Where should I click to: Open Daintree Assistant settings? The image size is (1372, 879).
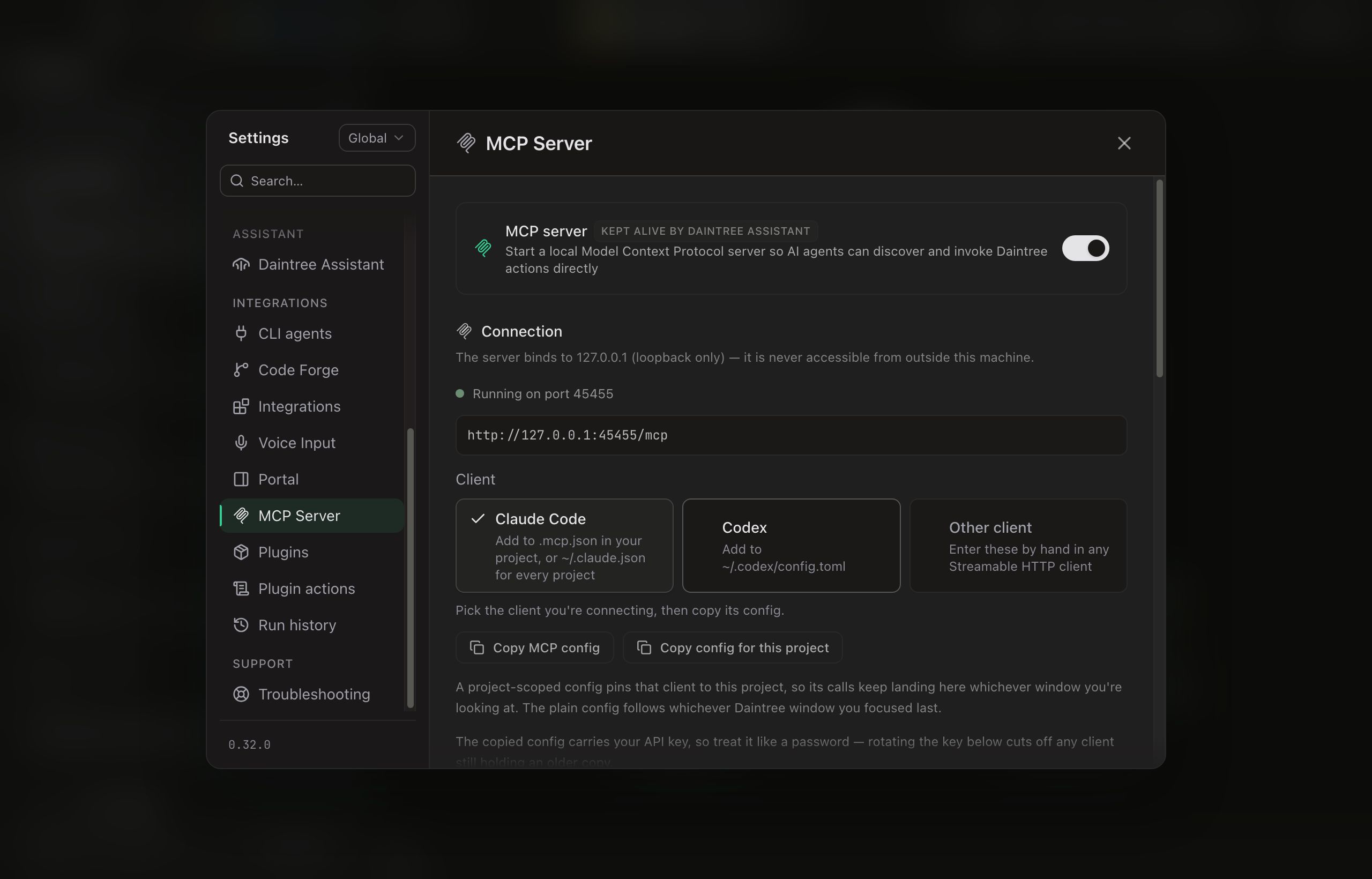311,264
